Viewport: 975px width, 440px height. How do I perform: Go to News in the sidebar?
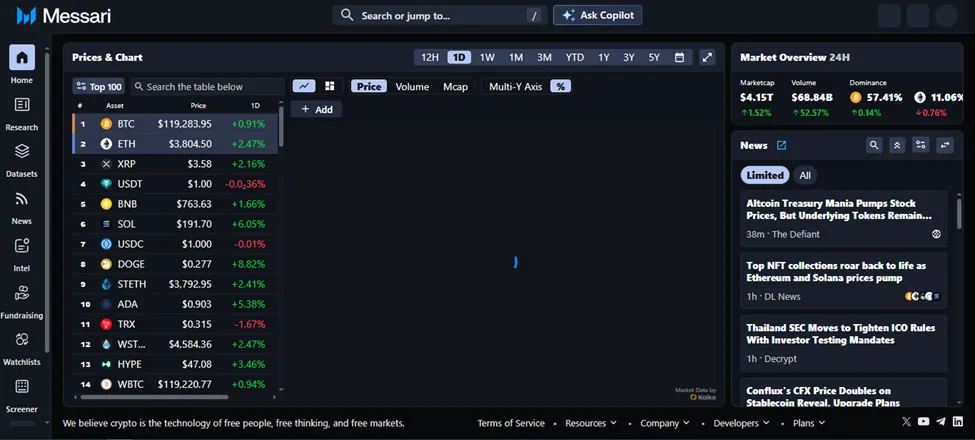point(22,198)
